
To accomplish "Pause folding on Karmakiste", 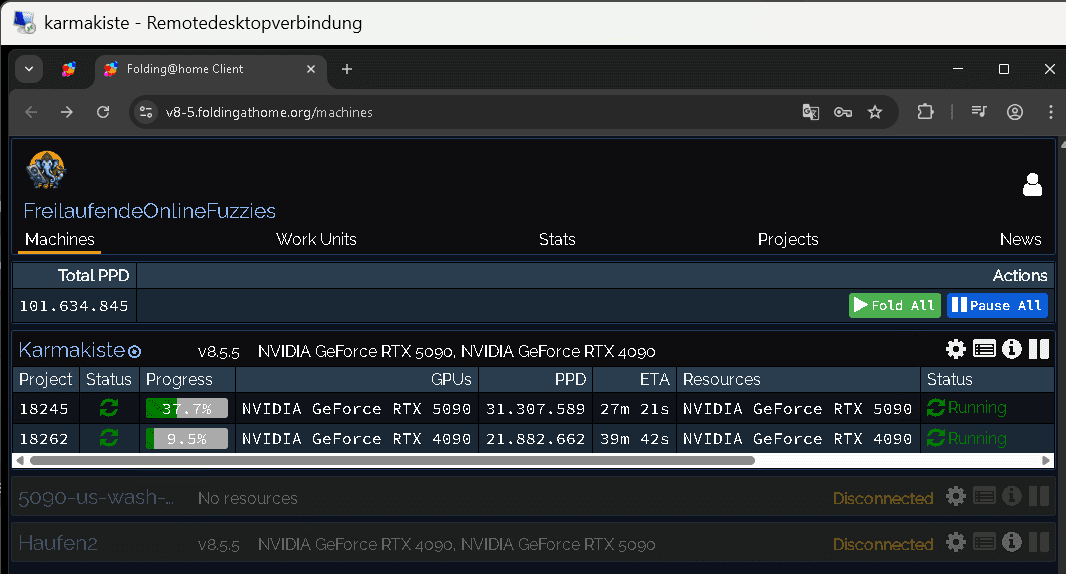I will [1039, 349].
